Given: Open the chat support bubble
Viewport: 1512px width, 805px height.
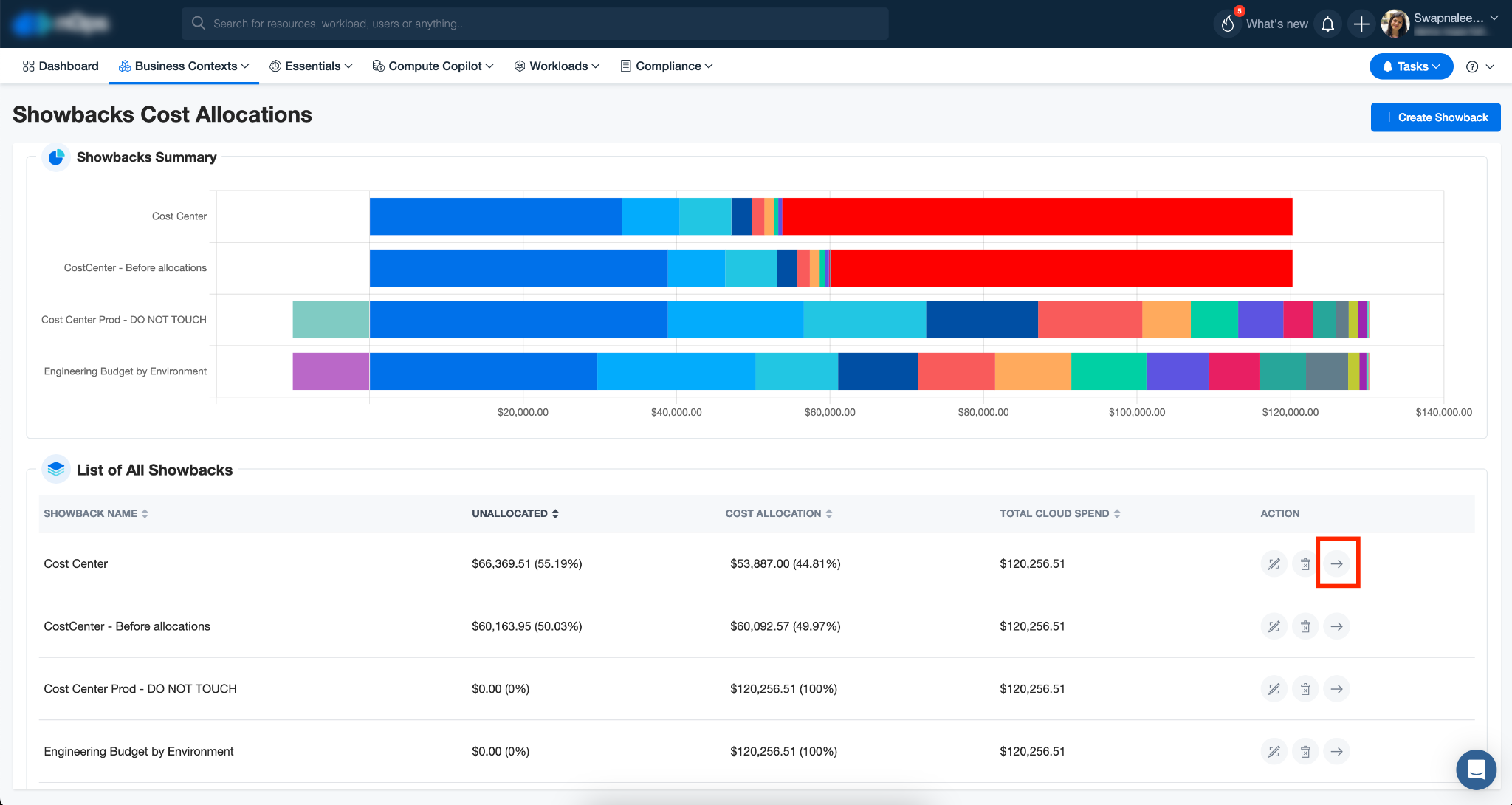Looking at the screenshot, I should (x=1476, y=770).
